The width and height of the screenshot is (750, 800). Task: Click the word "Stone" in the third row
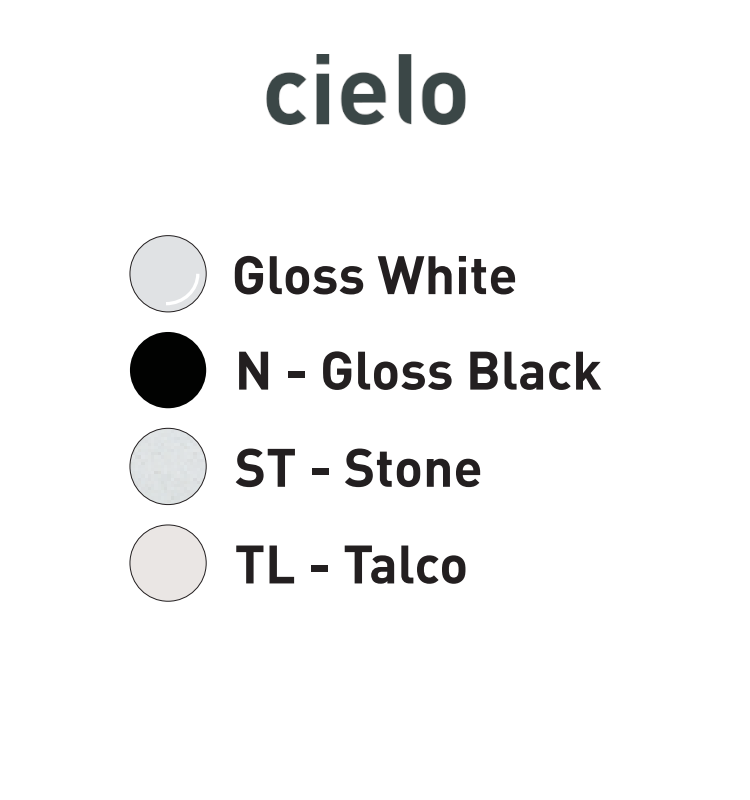[412, 468]
